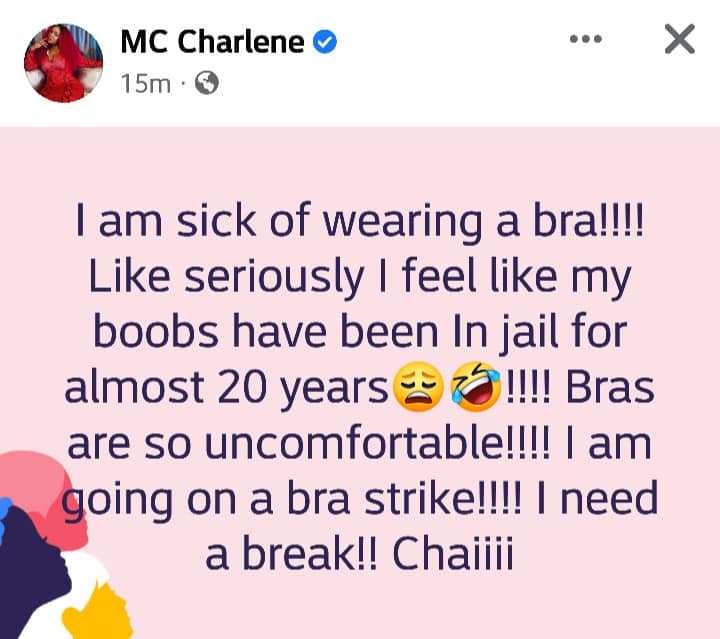720x639 pixels.
Task: Click the "I am sick of wearing" line
Action: [278, 221]
